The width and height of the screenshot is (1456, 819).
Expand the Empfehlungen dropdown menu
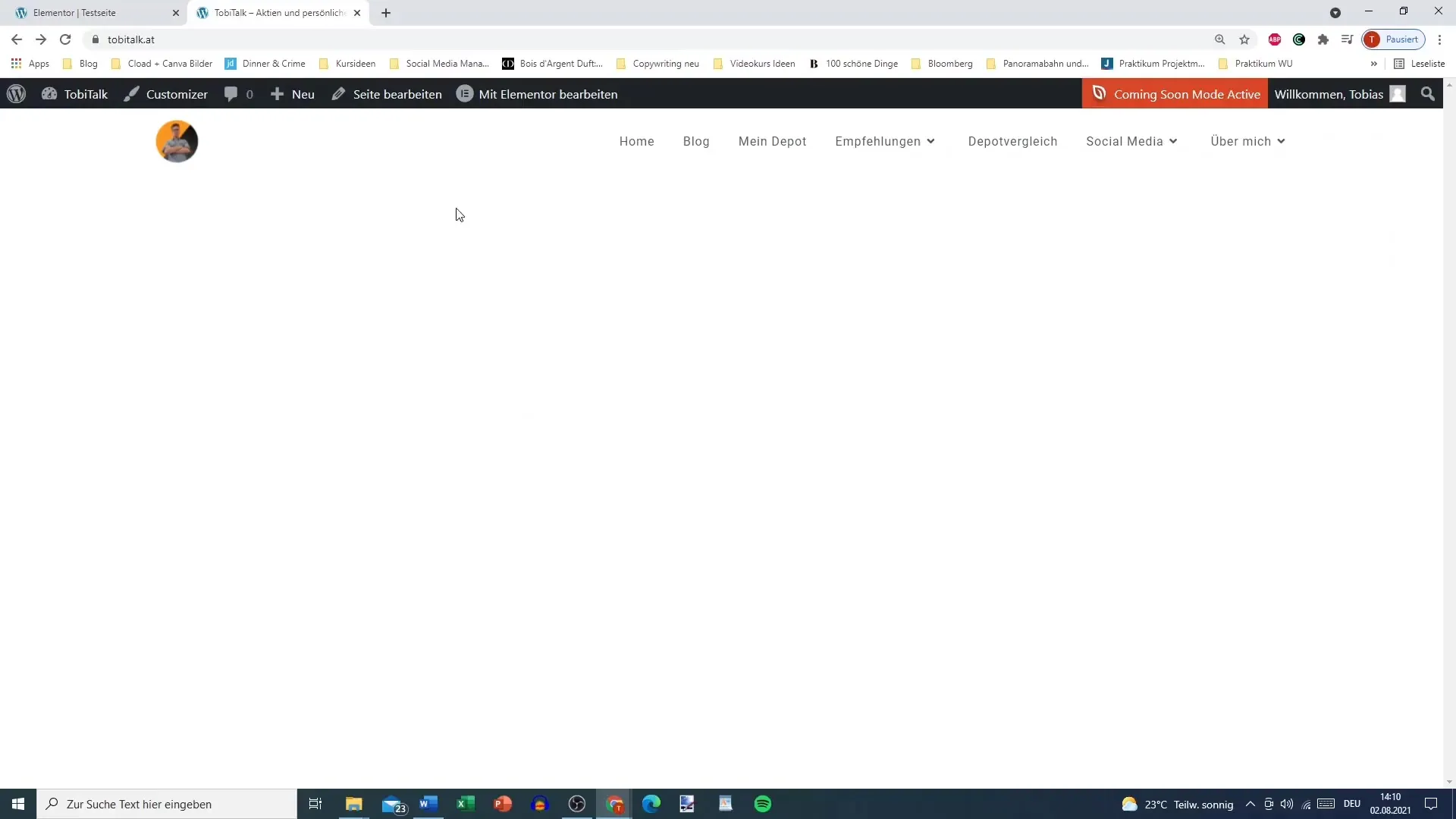click(x=885, y=141)
